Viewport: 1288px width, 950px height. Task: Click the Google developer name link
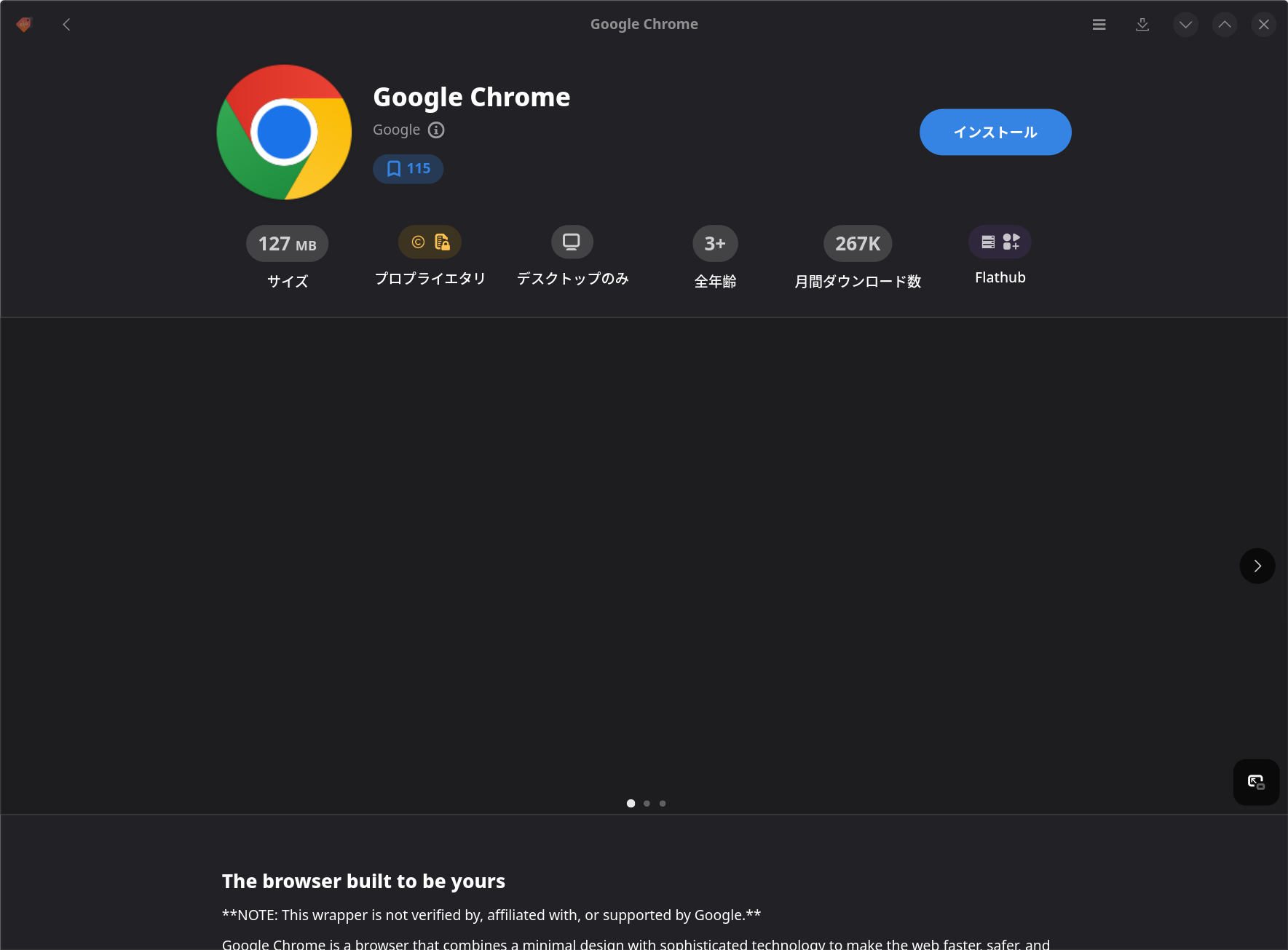pyautogui.click(x=396, y=130)
